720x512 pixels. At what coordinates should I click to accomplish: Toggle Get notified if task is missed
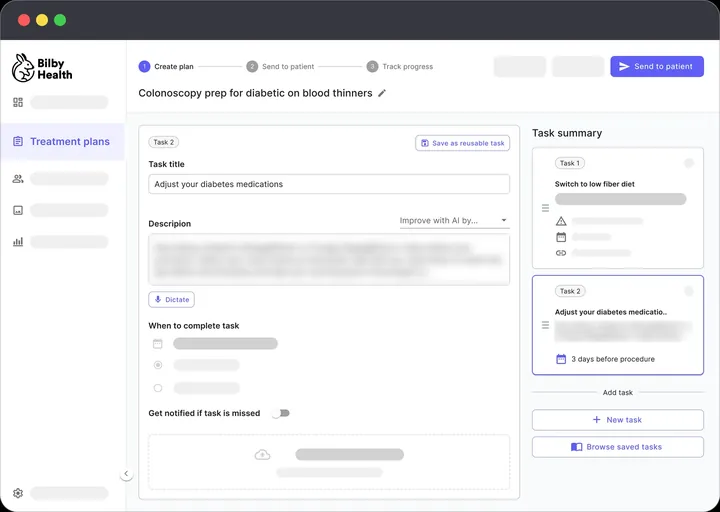click(x=281, y=413)
